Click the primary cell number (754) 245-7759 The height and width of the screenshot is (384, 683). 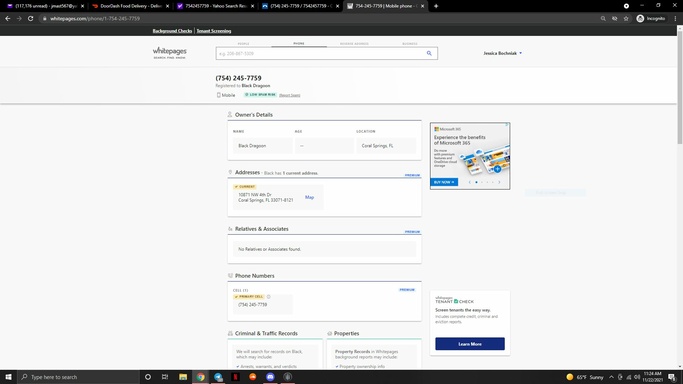(x=252, y=305)
